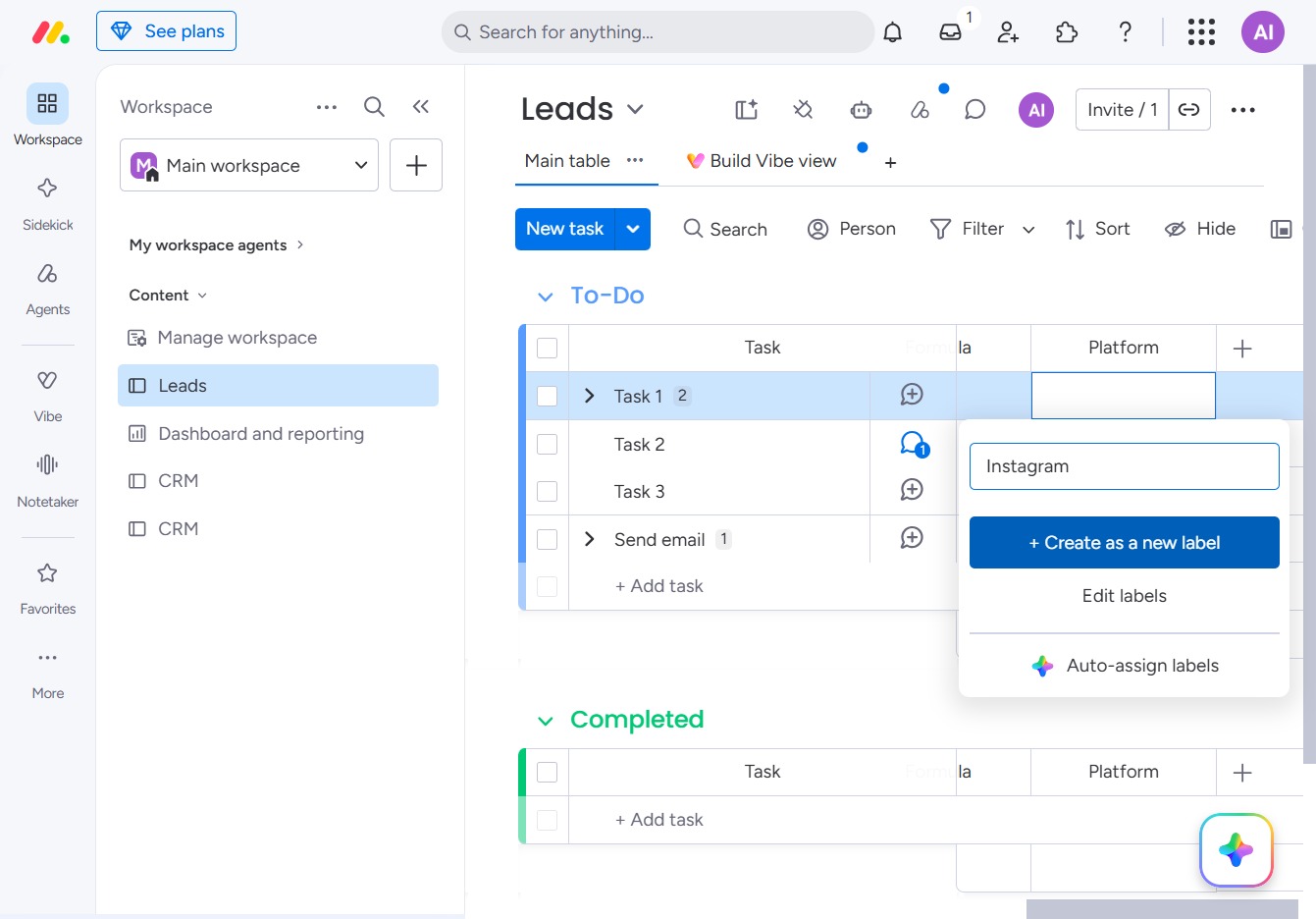The height and width of the screenshot is (919, 1316).
Task: Open the automations robot icon
Action: coord(861,109)
